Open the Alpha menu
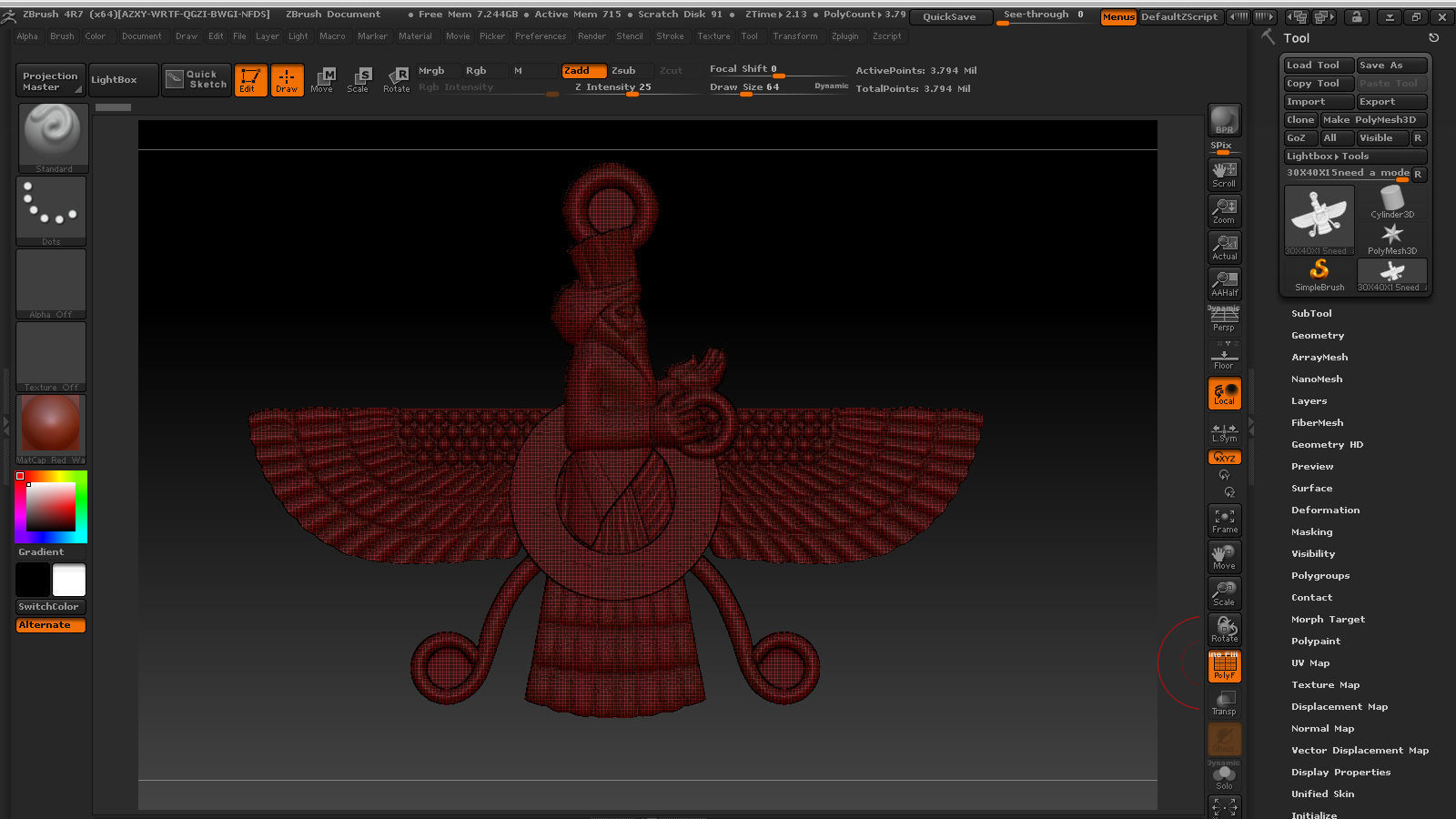Screen dimensions: 1456x819 click(x=27, y=36)
